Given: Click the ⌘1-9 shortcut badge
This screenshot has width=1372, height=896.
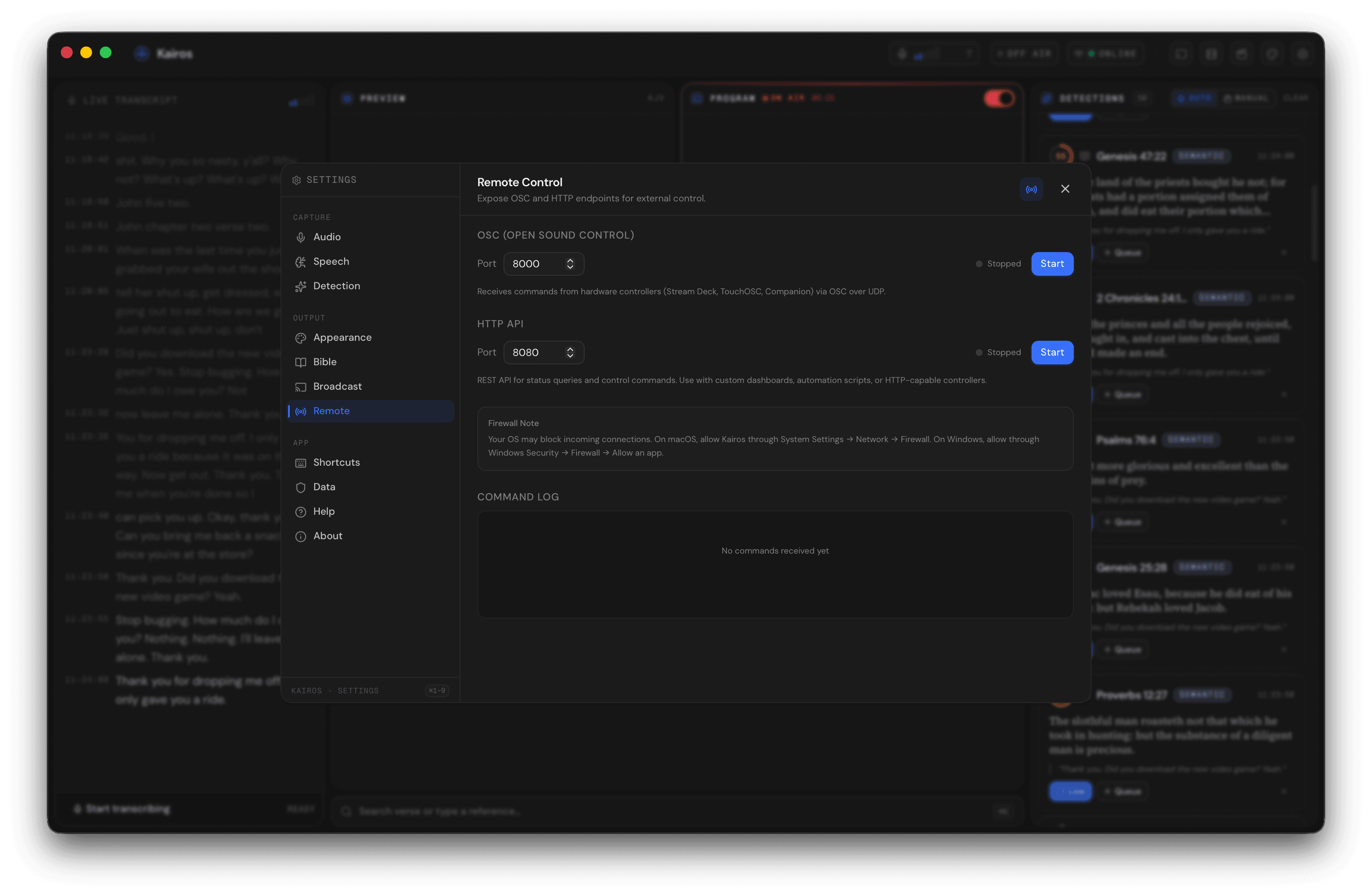Looking at the screenshot, I should [437, 690].
